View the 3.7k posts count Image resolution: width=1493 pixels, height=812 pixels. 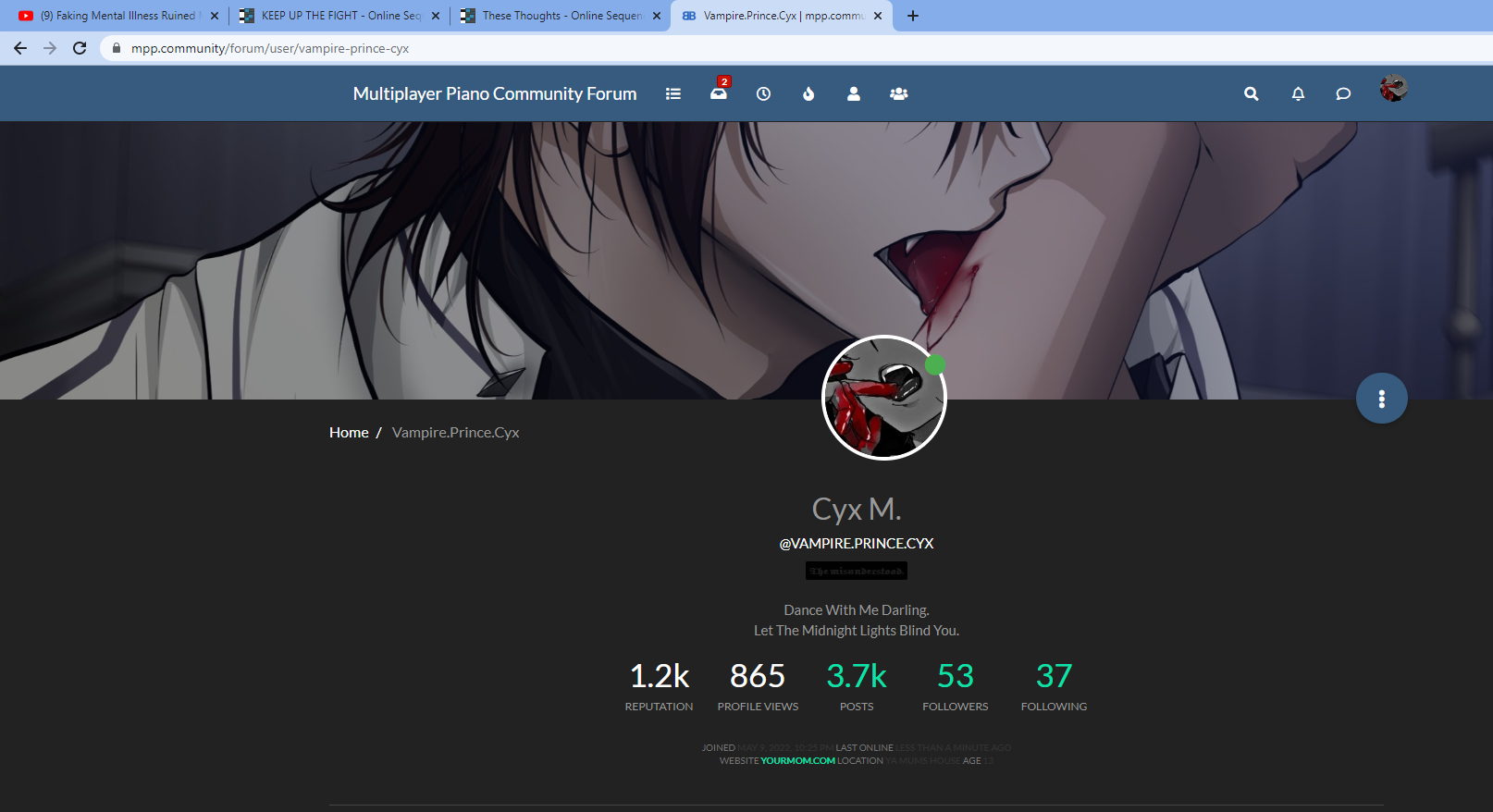coord(857,676)
